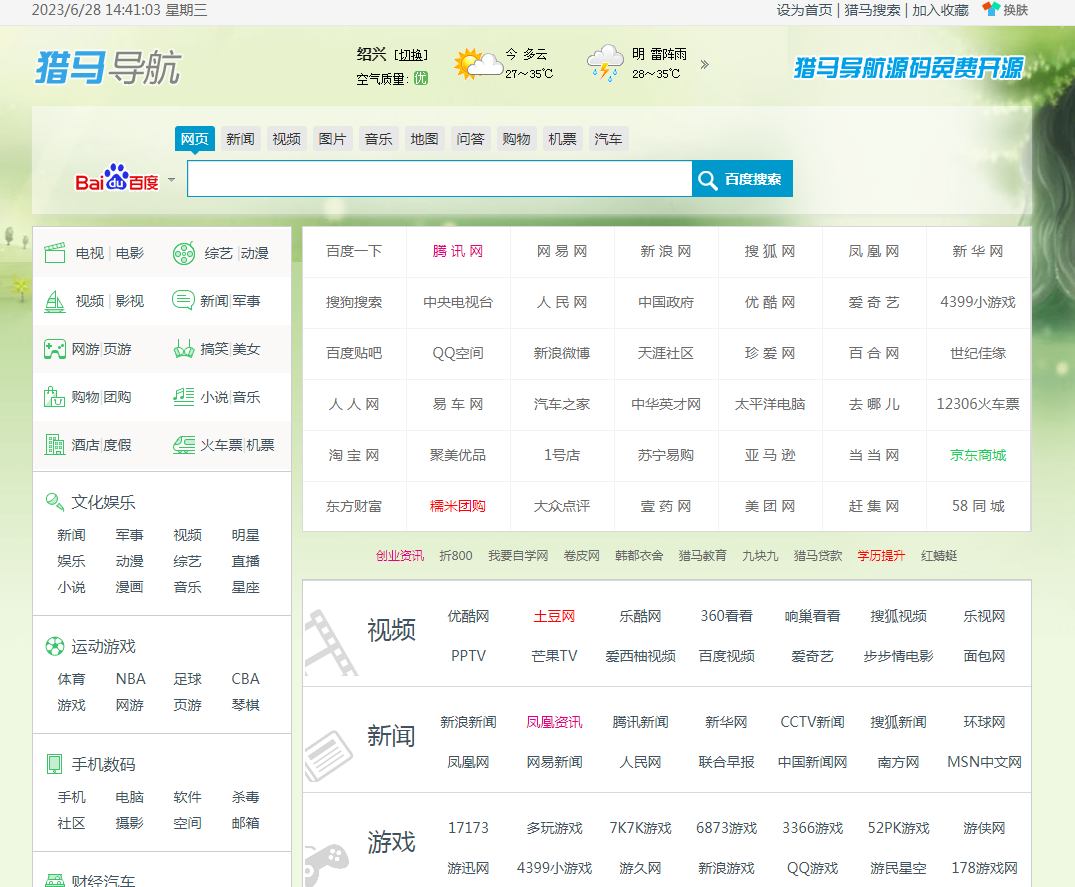Open the 爱奇艺 link in main grid
The image size is (1075, 887).
873,302
